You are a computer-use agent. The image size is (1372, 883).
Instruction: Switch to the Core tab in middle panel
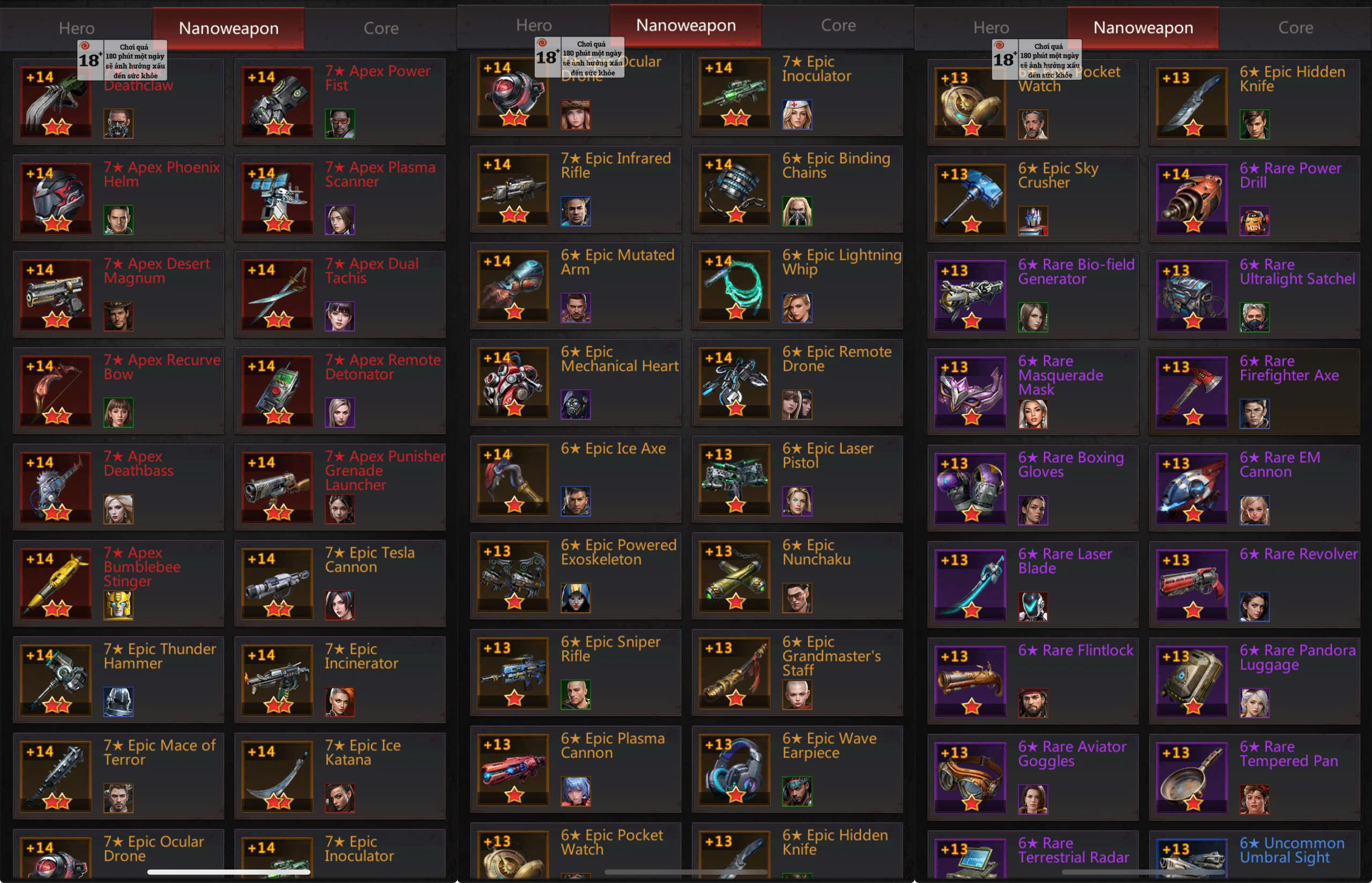point(838,25)
